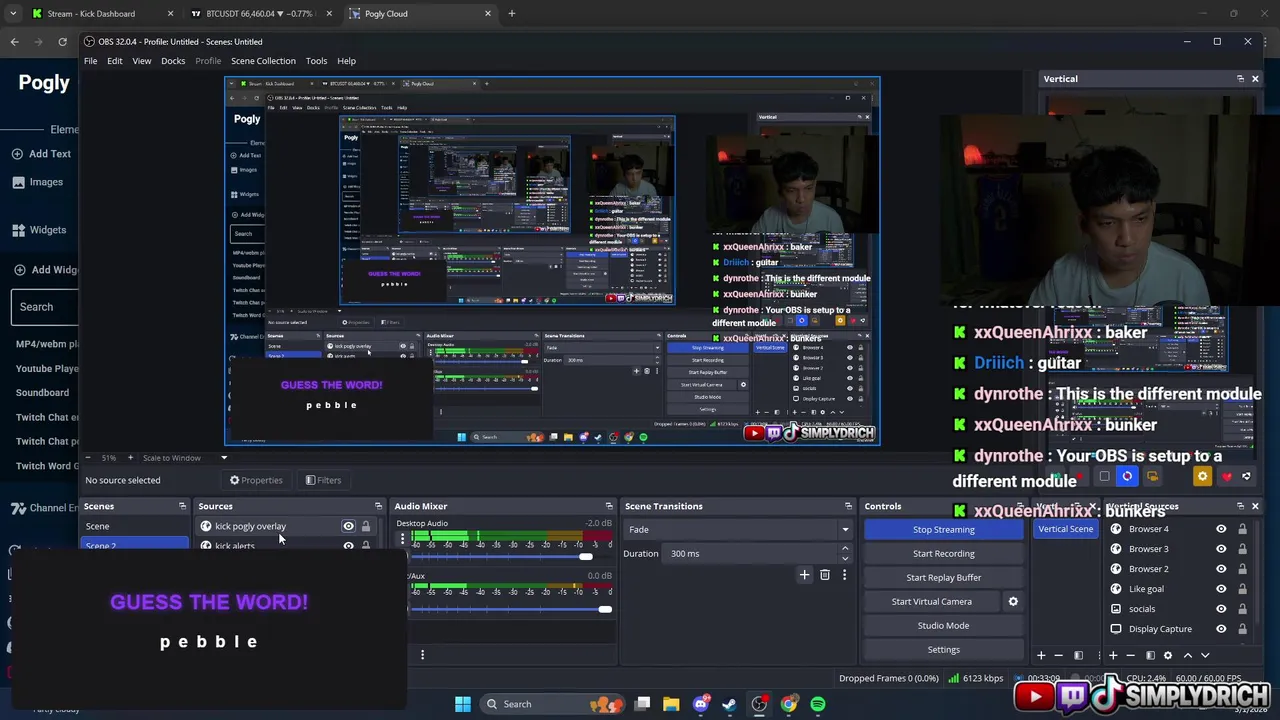Open Desktop Audio three-dot options menu
1280x720 pixels.
(402, 538)
